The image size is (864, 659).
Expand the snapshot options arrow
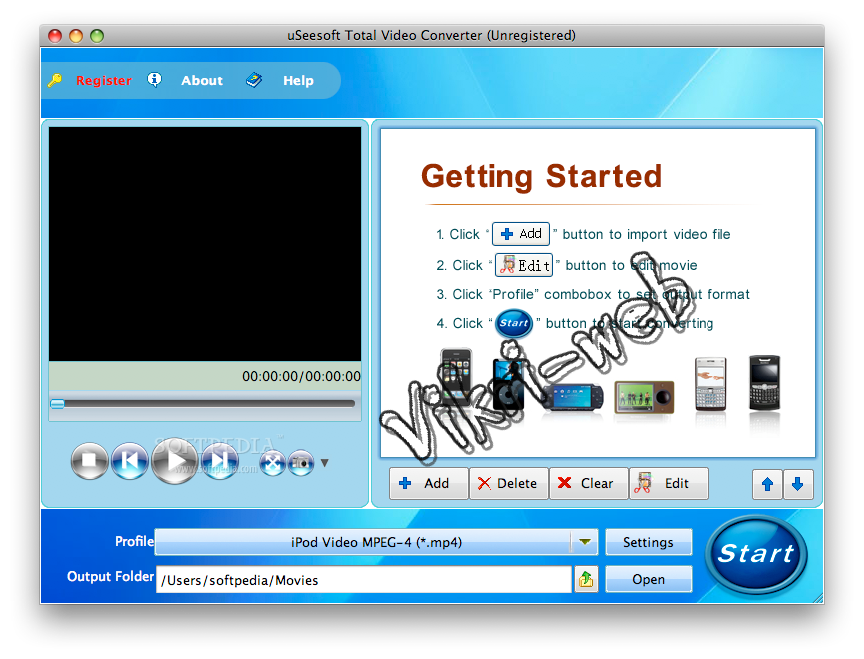coord(323,463)
